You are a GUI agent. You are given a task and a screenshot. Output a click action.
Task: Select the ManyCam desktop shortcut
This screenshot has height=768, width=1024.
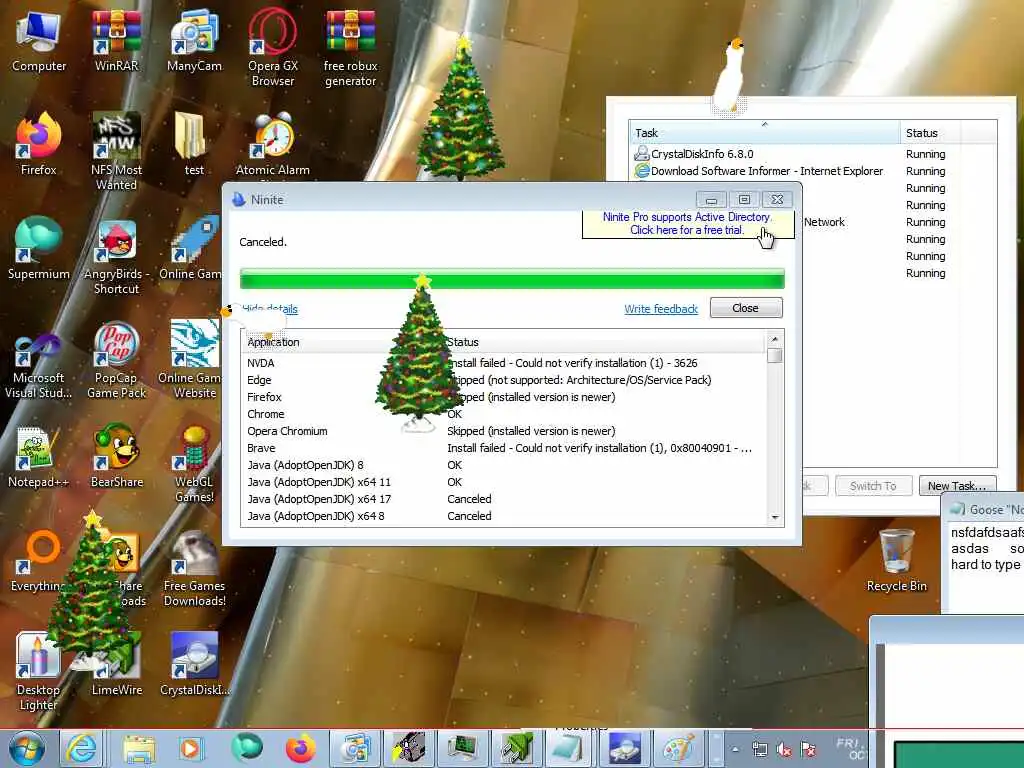tap(194, 42)
